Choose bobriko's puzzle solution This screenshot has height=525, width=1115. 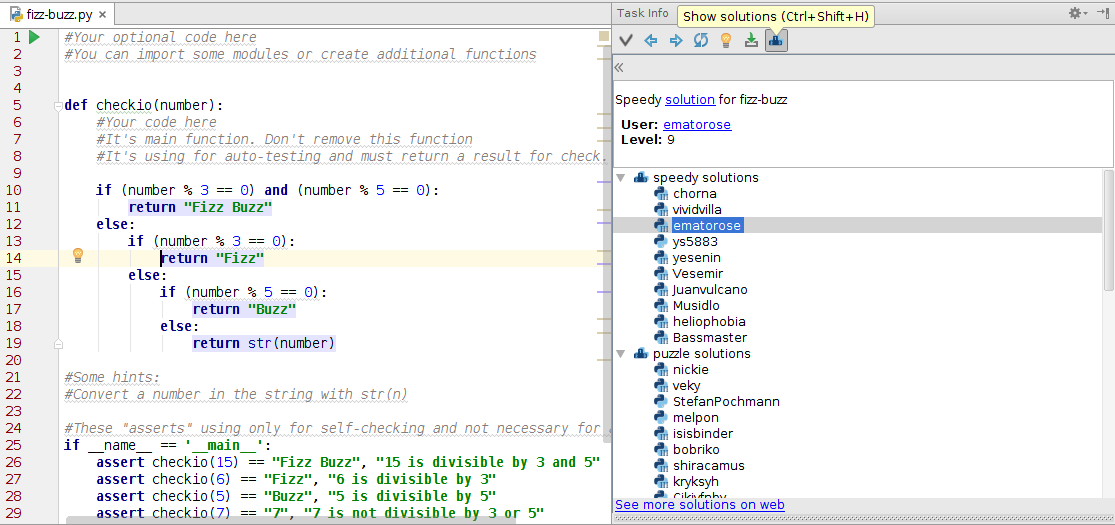(x=695, y=450)
